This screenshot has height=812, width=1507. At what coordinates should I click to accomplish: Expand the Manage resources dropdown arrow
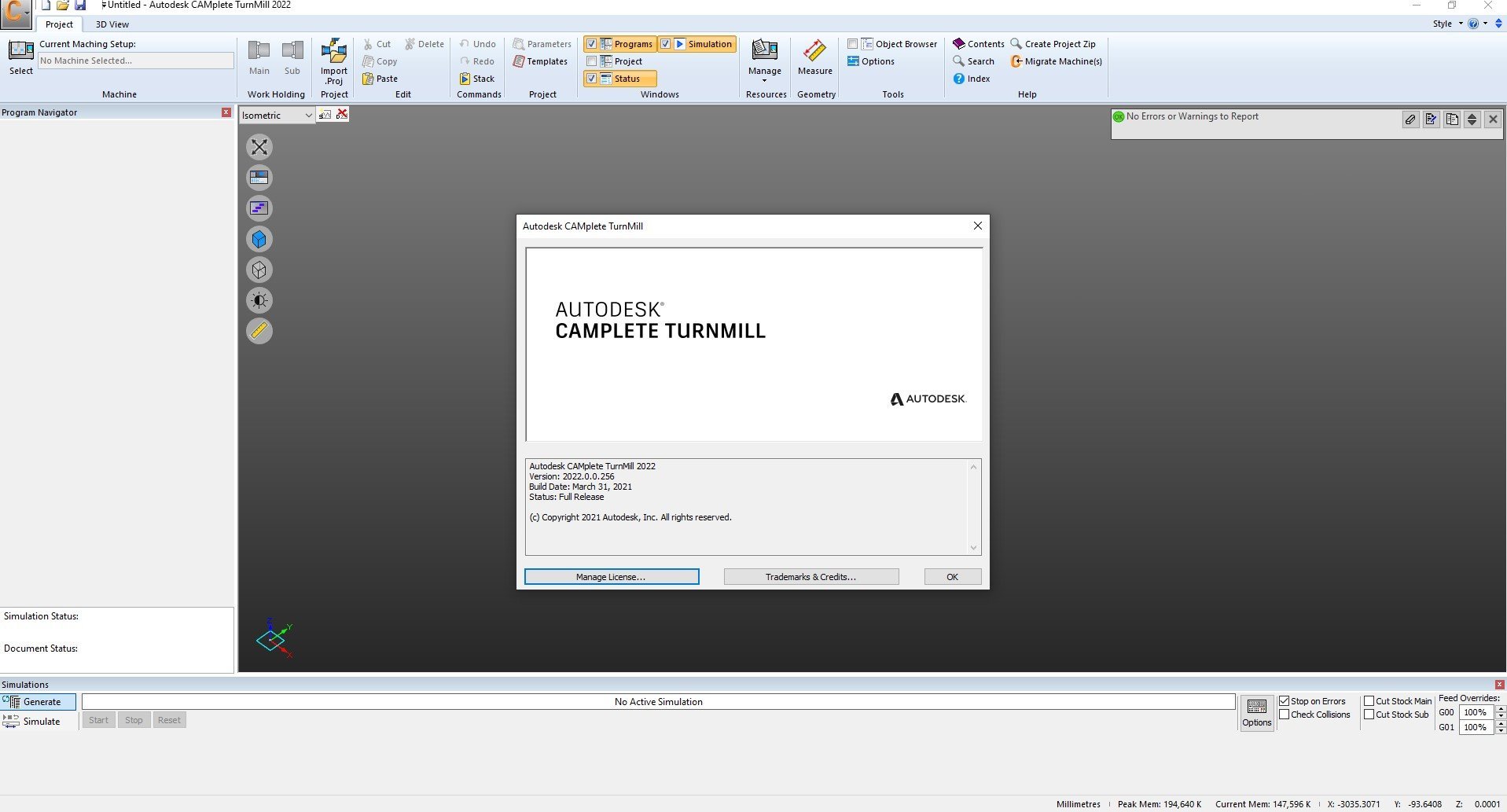coord(765,80)
